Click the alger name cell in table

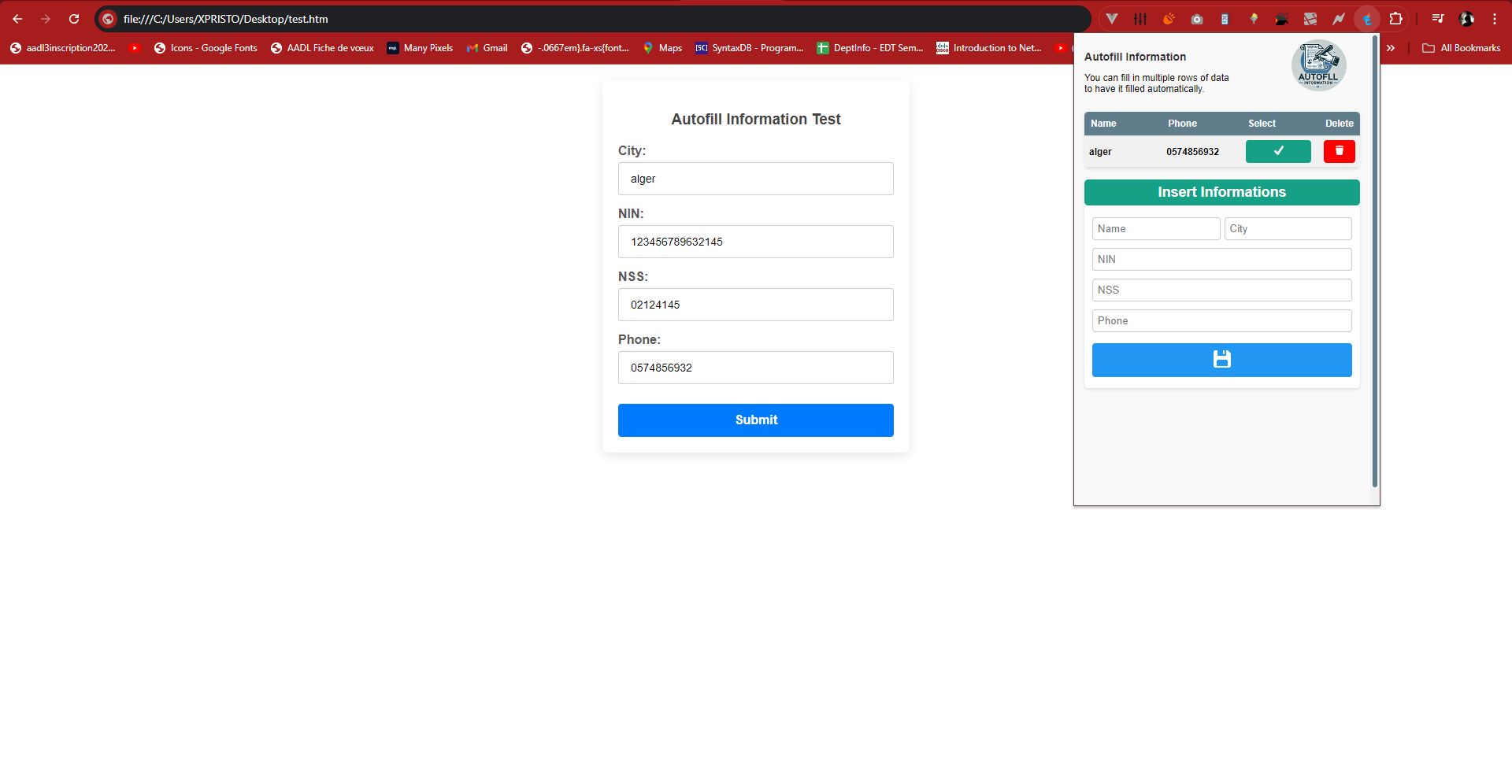pyautogui.click(x=1100, y=152)
